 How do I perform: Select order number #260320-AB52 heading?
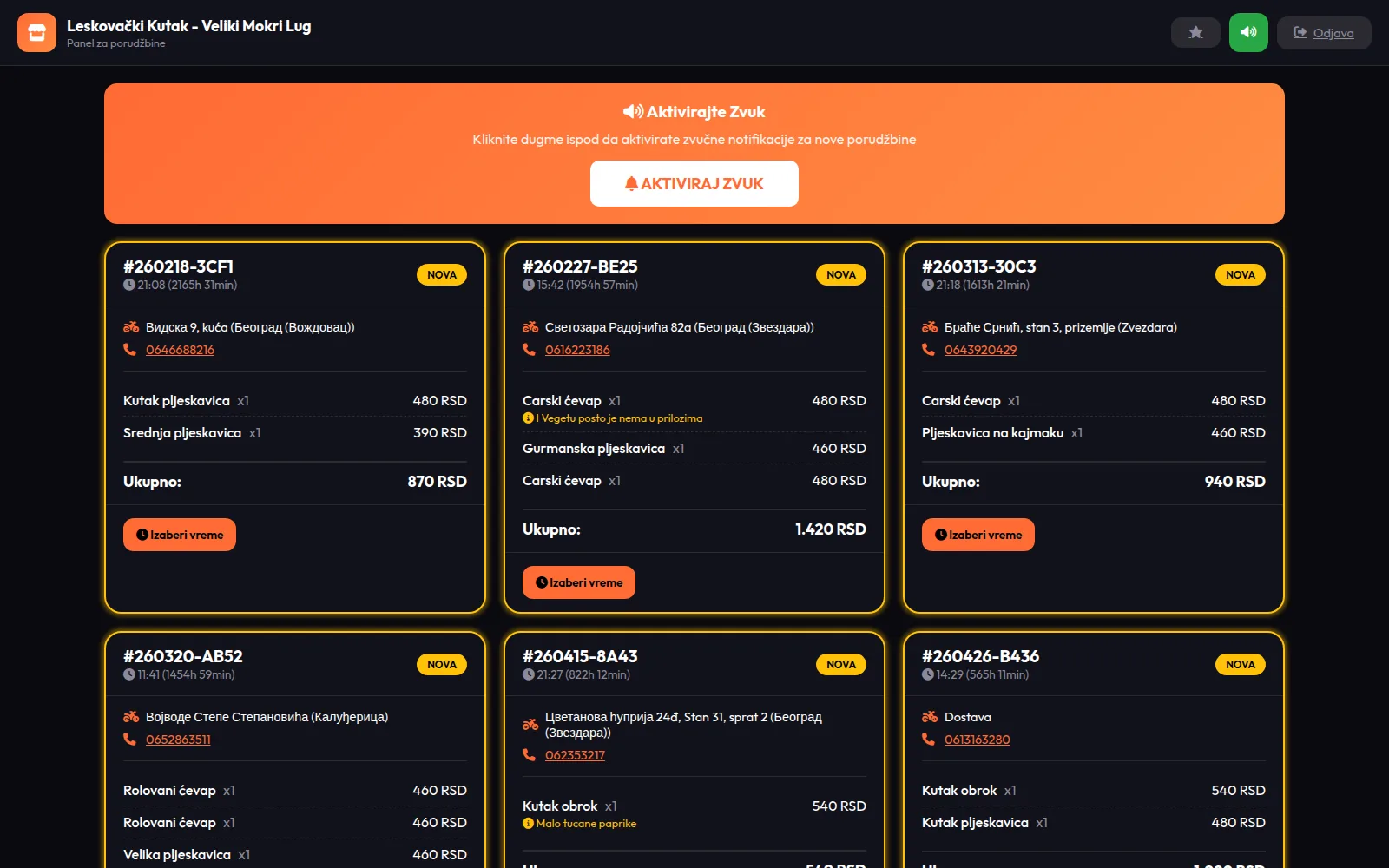click(183, 656)
